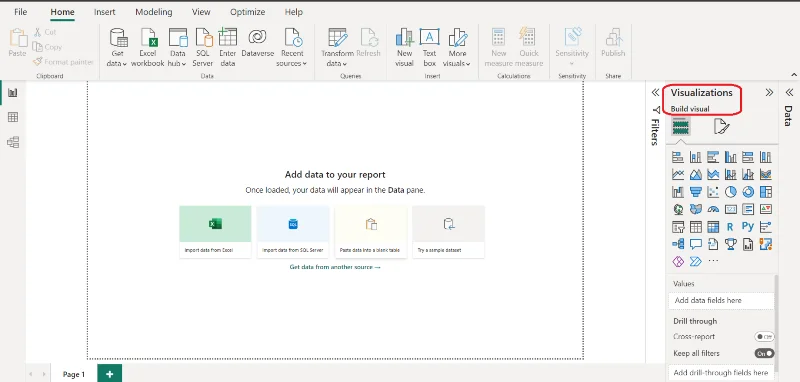Open the Build visual fields tab
The image size is (800, 382).
click(681, 126)
